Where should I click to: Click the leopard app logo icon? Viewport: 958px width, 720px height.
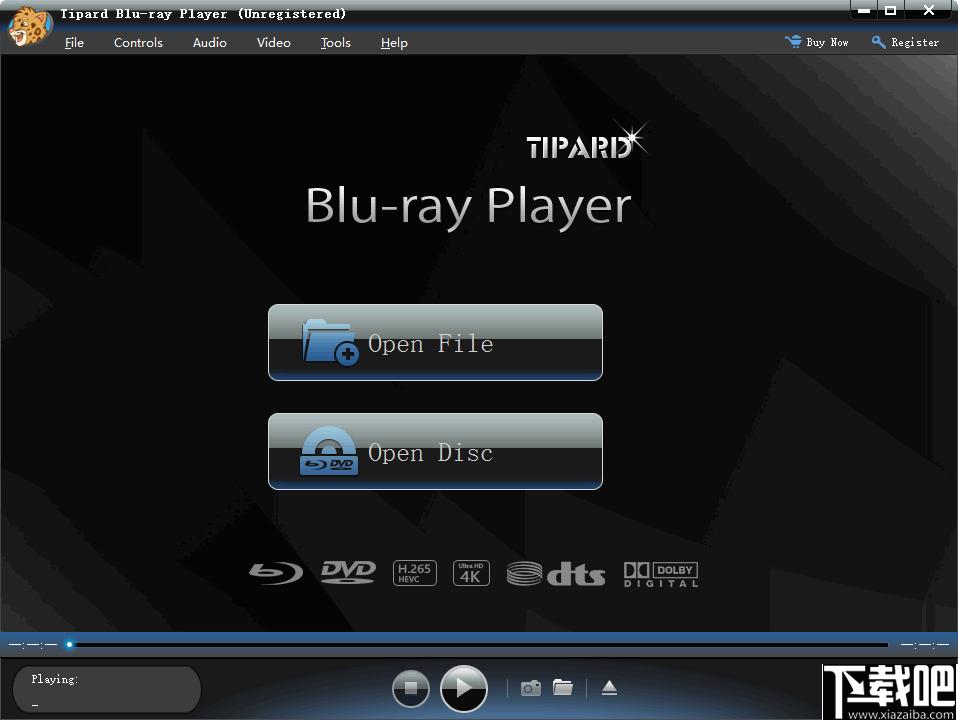click(29, 26)
